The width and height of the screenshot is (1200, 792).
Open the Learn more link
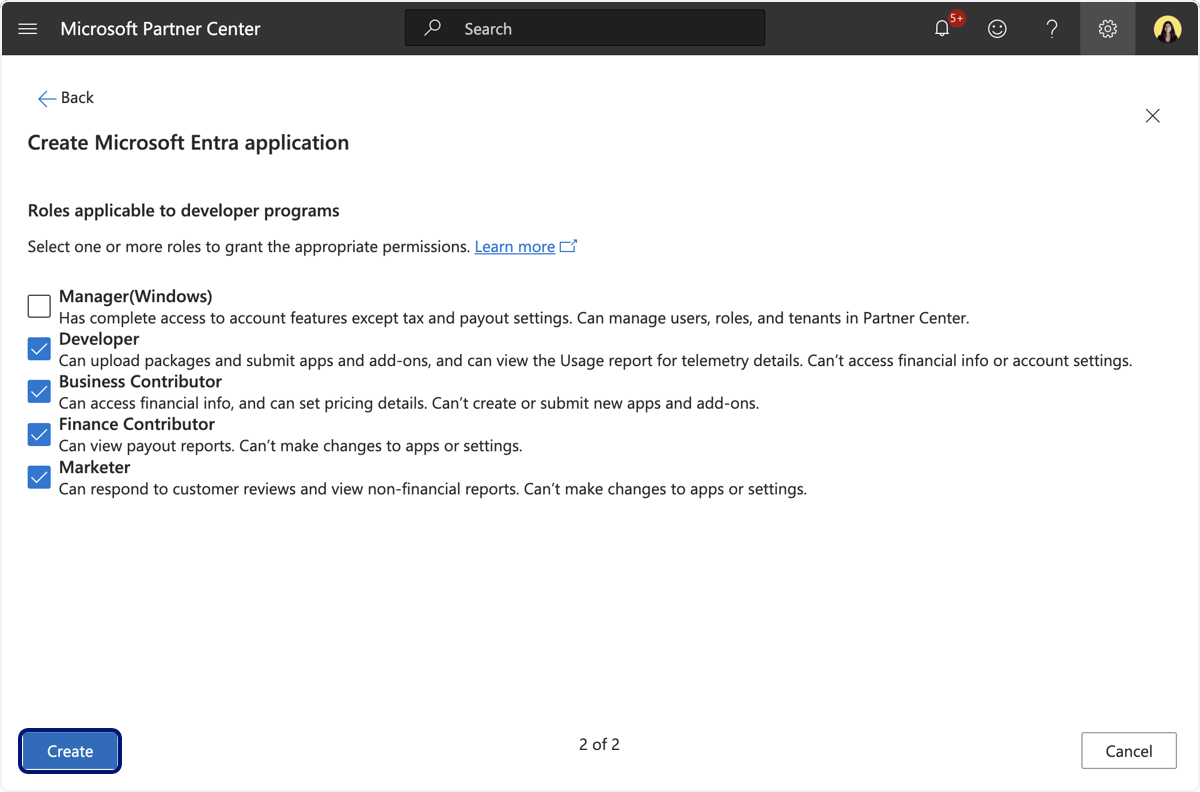[515, 246]
